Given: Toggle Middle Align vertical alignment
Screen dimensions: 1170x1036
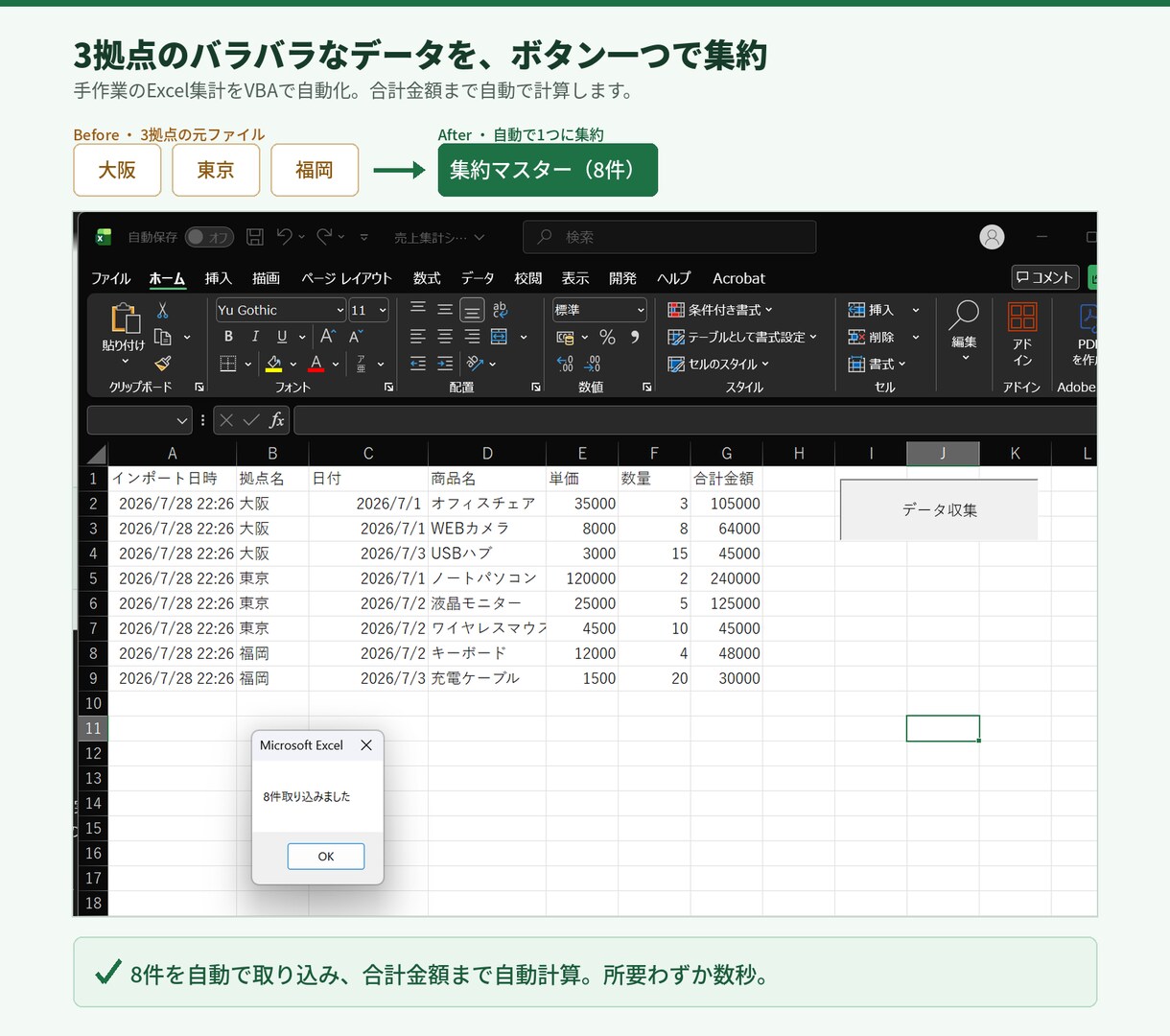Looking at the screenshot, I should point(445,310).
